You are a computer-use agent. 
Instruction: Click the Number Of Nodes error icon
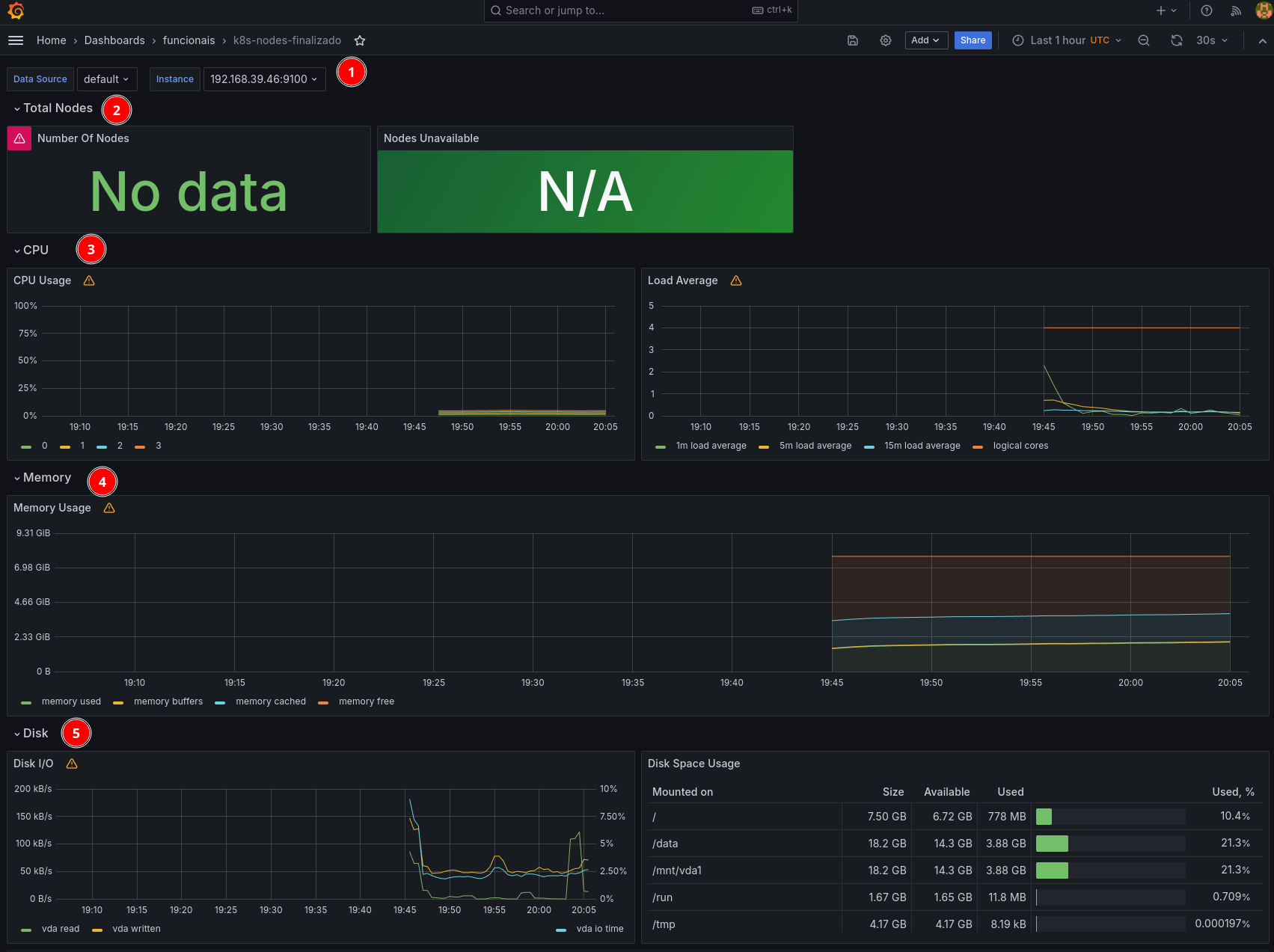point(19,138)
